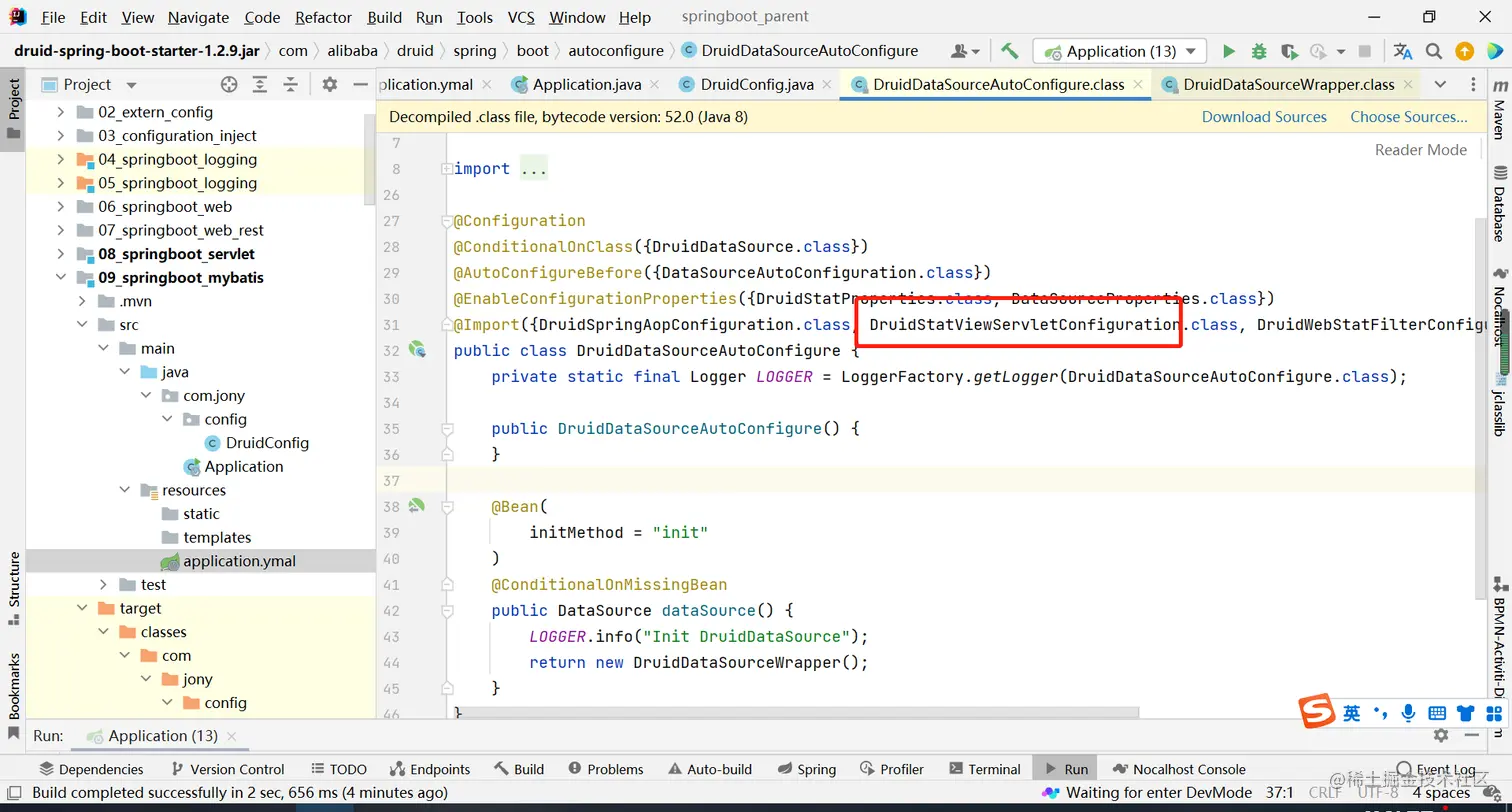Open Search Everywhere magnifier icon
1512x812 pixels.
tap(1434, 51)
